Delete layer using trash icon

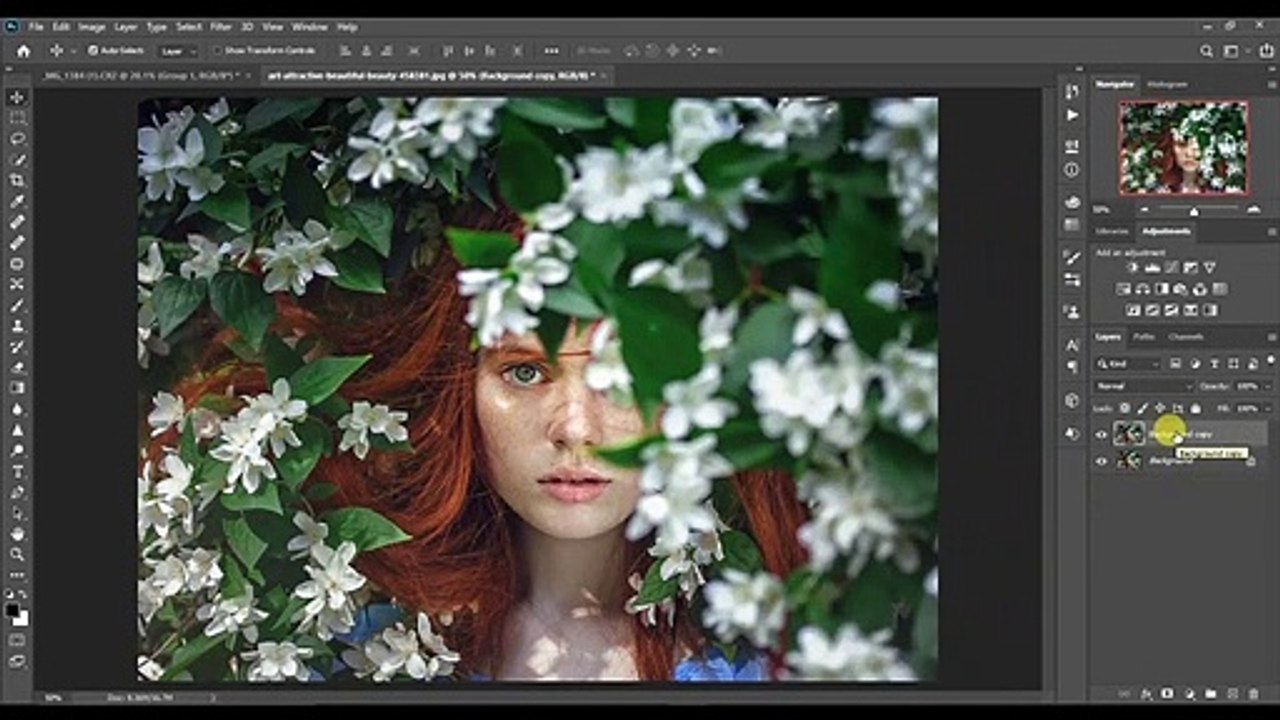pyautogui.click(x=1253, y=693)
